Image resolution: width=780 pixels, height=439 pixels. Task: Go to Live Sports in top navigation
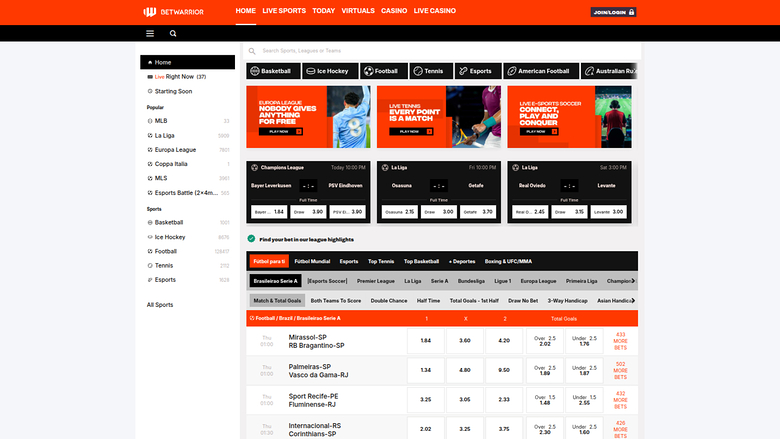(284, 10)
